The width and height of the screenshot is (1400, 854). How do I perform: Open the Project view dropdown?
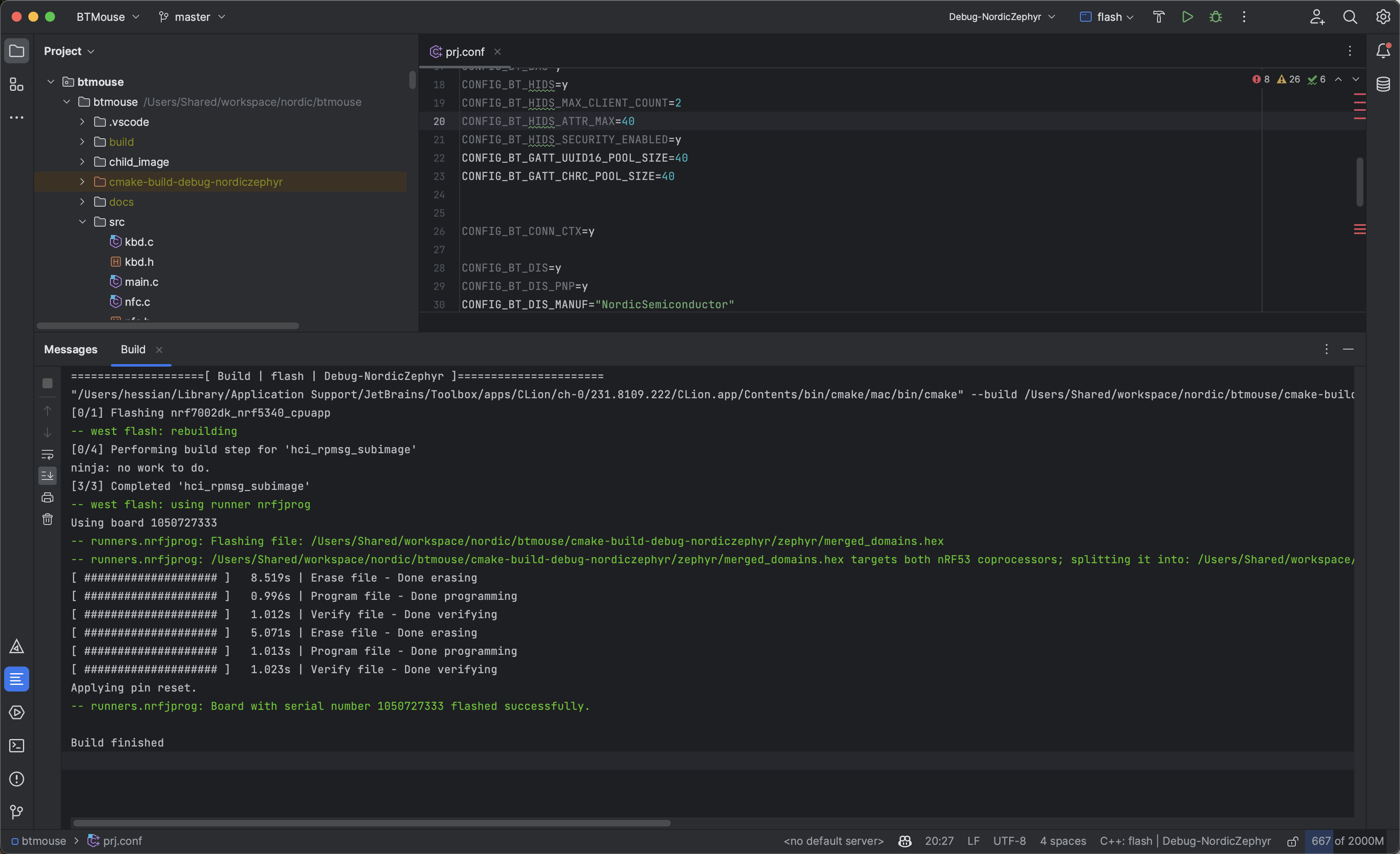69,51
